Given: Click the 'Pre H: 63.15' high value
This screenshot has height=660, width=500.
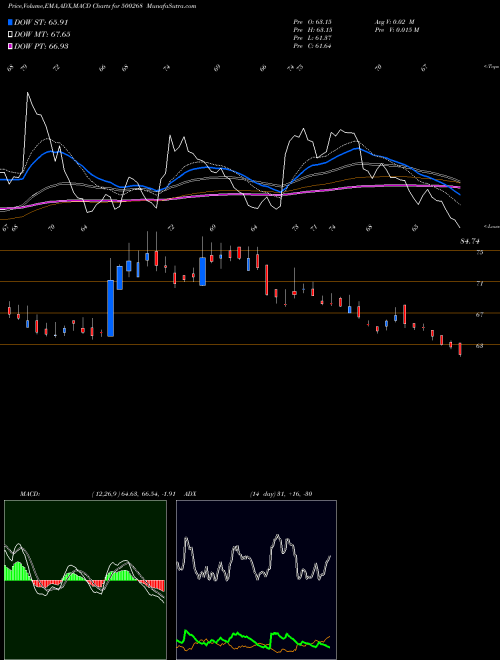Looking at the screenshot, I should tap(313, 30).
